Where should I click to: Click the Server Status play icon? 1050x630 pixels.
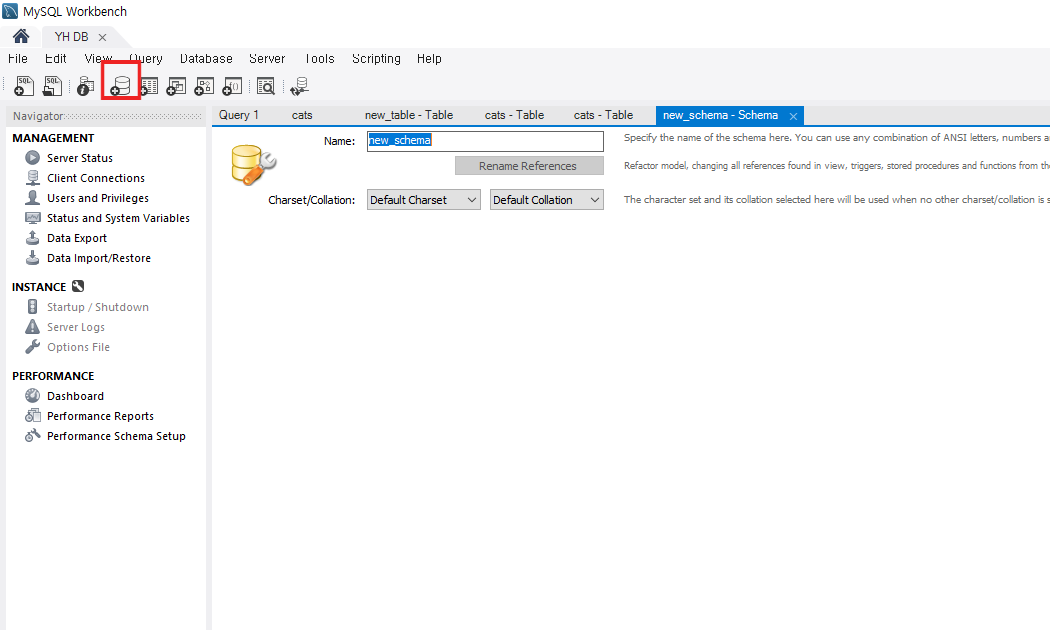[32, 157]
